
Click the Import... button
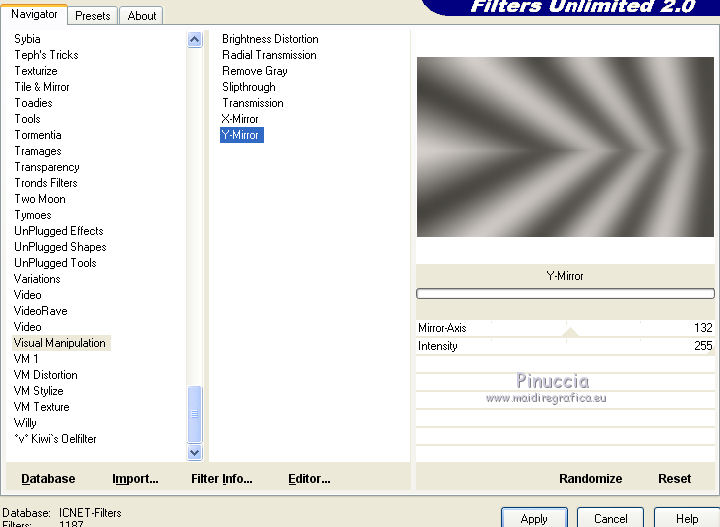[135, 479]
